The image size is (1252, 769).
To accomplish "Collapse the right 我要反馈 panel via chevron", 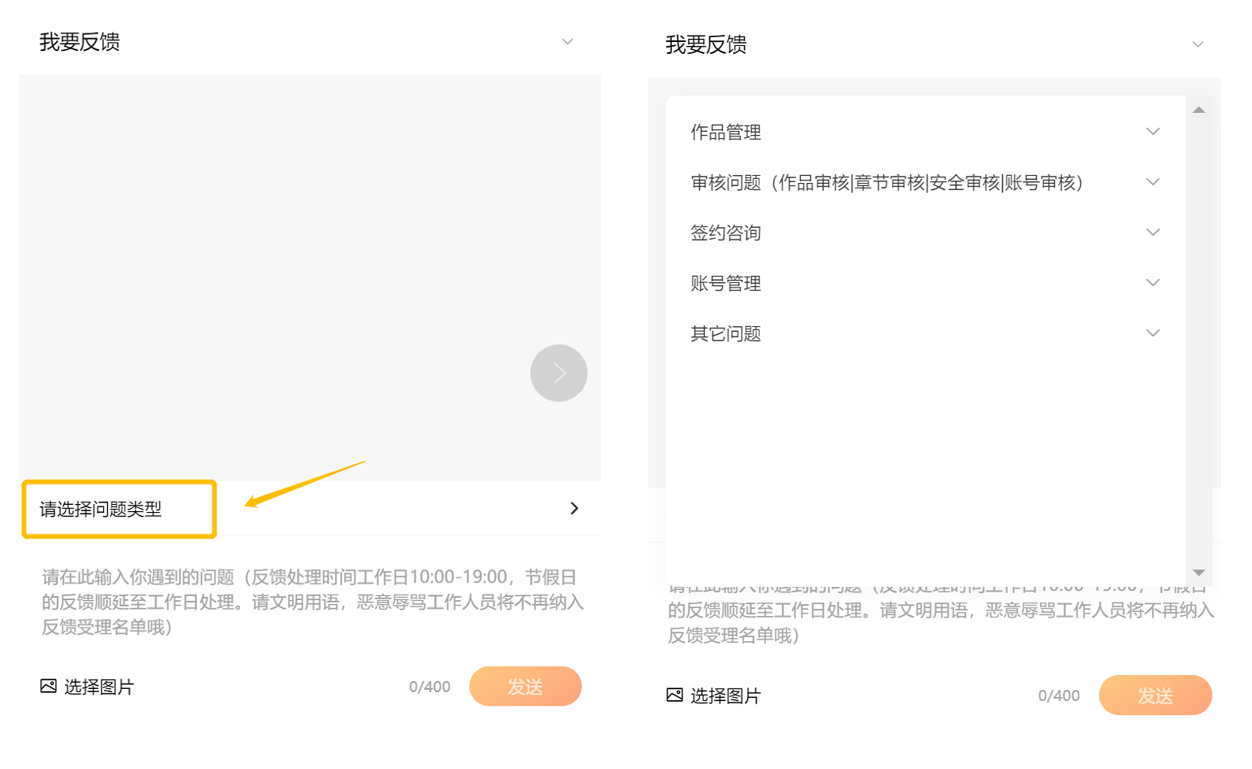I will [x=1197, y=45].
